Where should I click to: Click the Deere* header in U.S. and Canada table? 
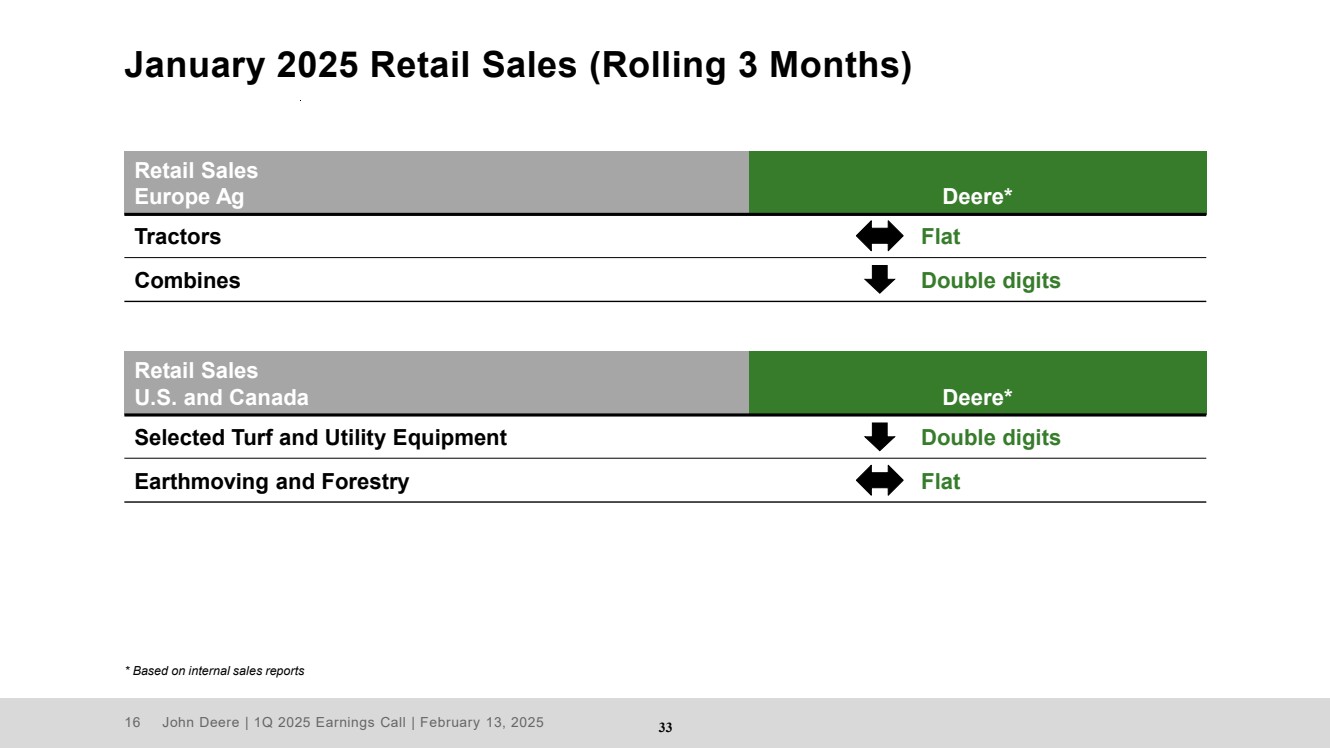[x=977, y=398]
